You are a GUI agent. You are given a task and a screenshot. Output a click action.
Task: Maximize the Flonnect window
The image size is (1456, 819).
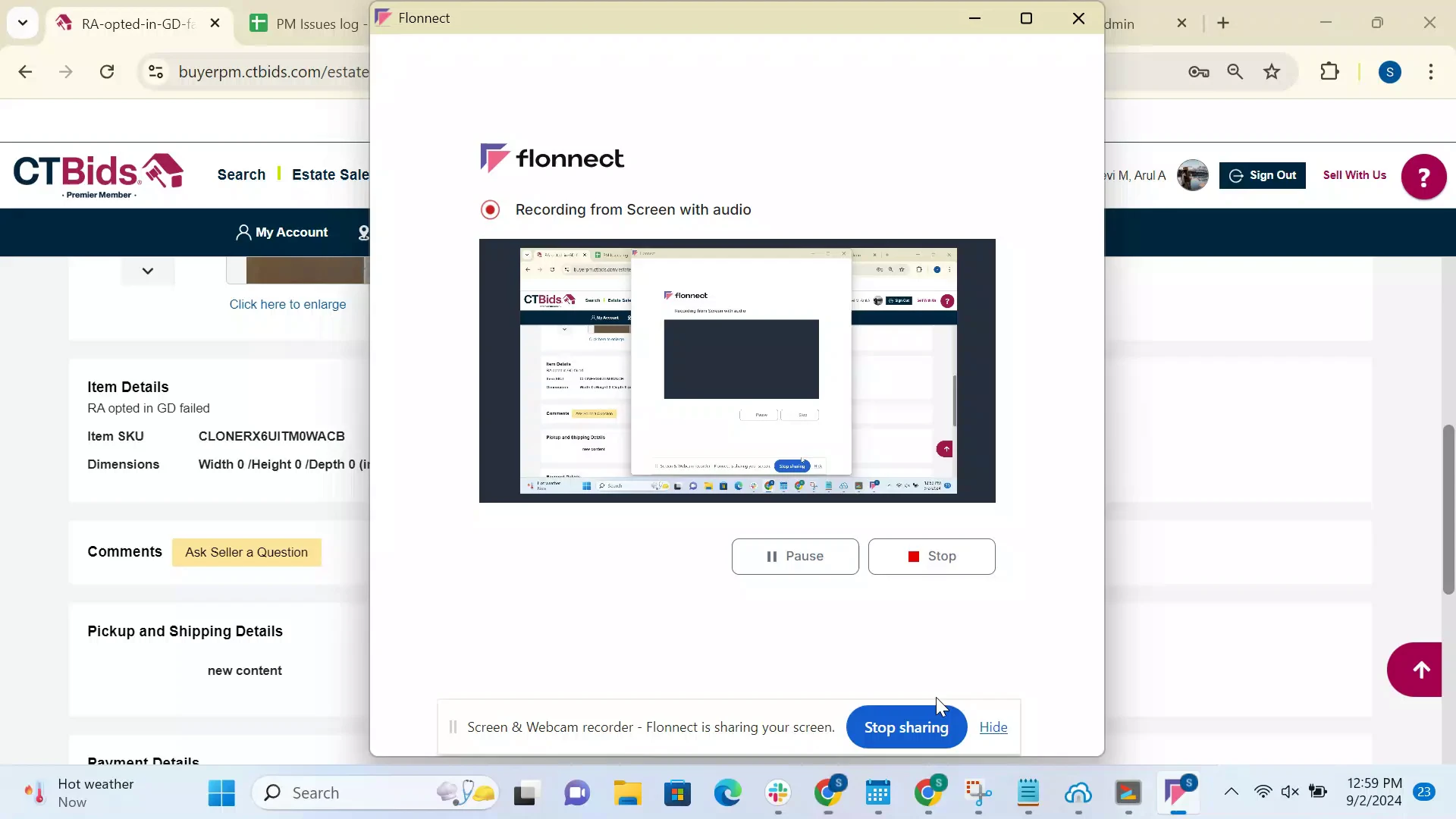click(1026, 18)
